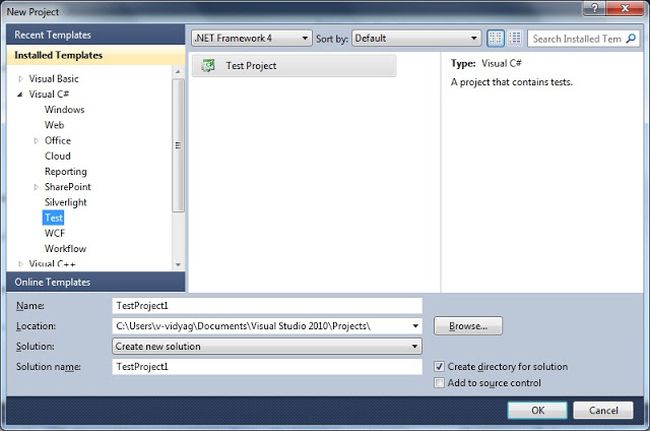Select the WCF template category

(55, 233)
